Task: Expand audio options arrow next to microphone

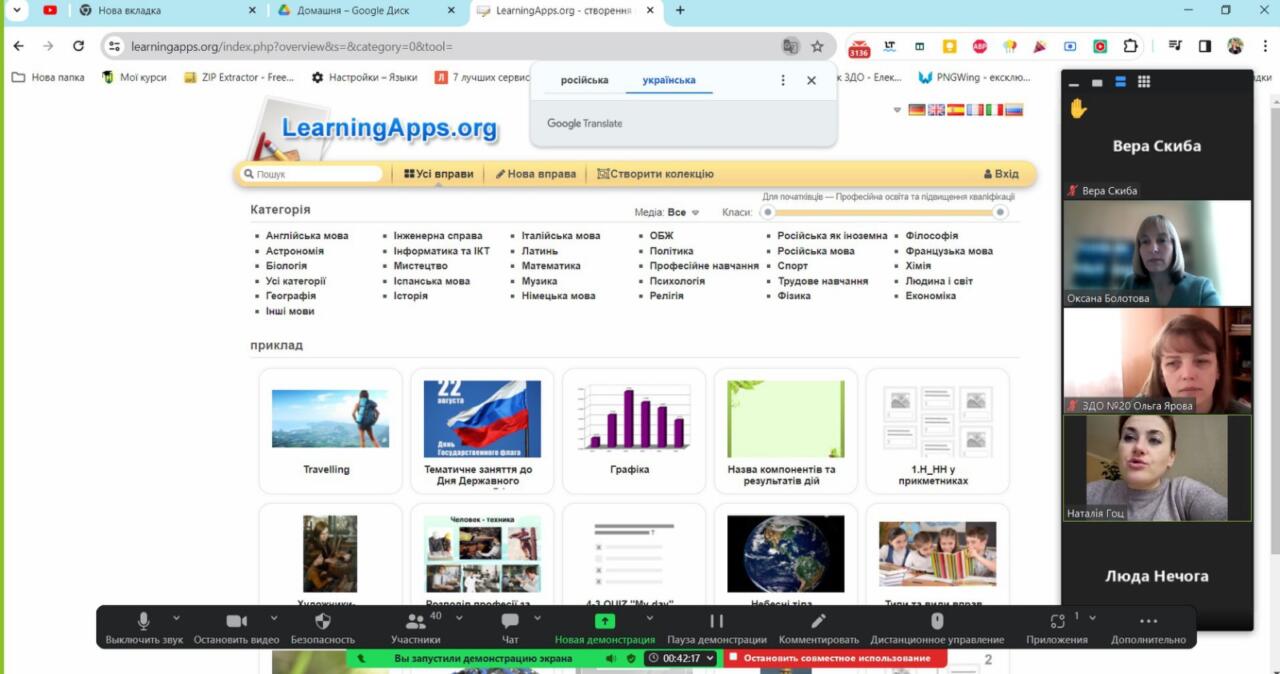Action: 177,618
